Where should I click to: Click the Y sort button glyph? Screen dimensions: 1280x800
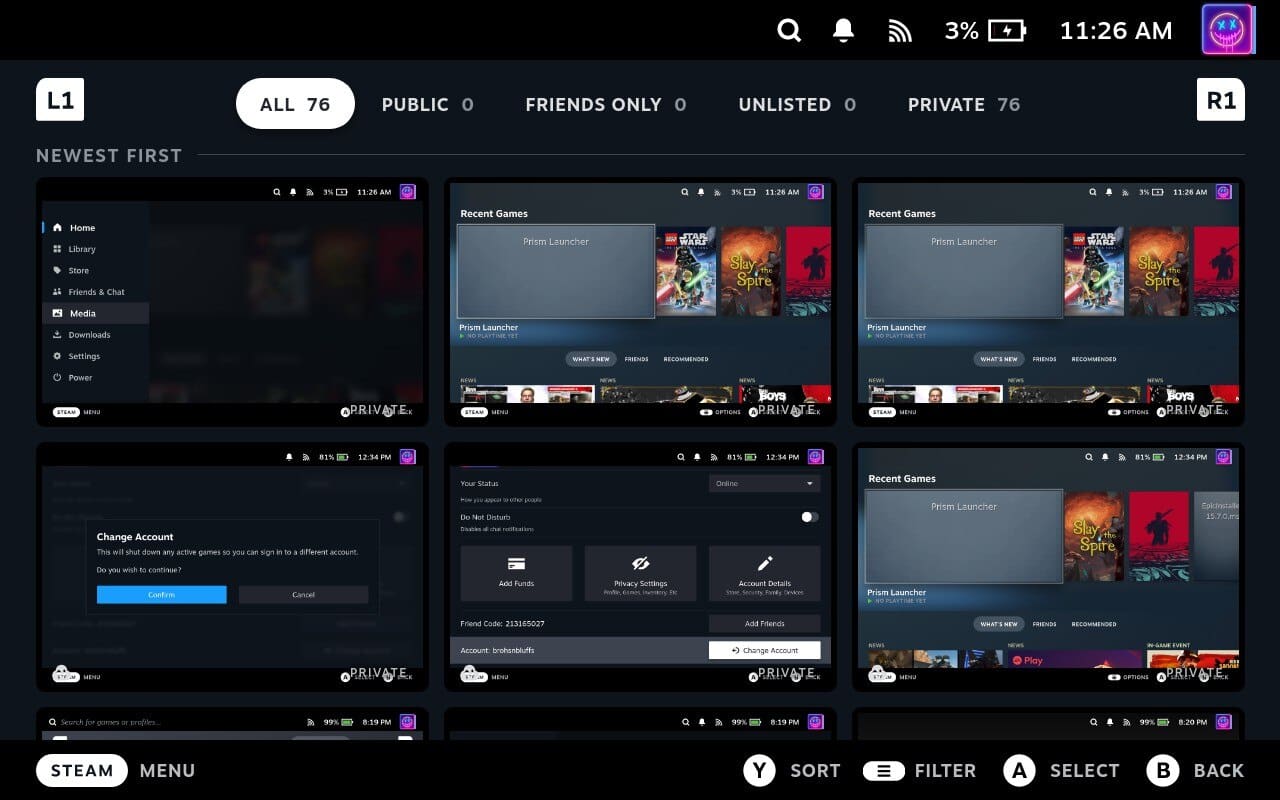[x=760, y=770]
